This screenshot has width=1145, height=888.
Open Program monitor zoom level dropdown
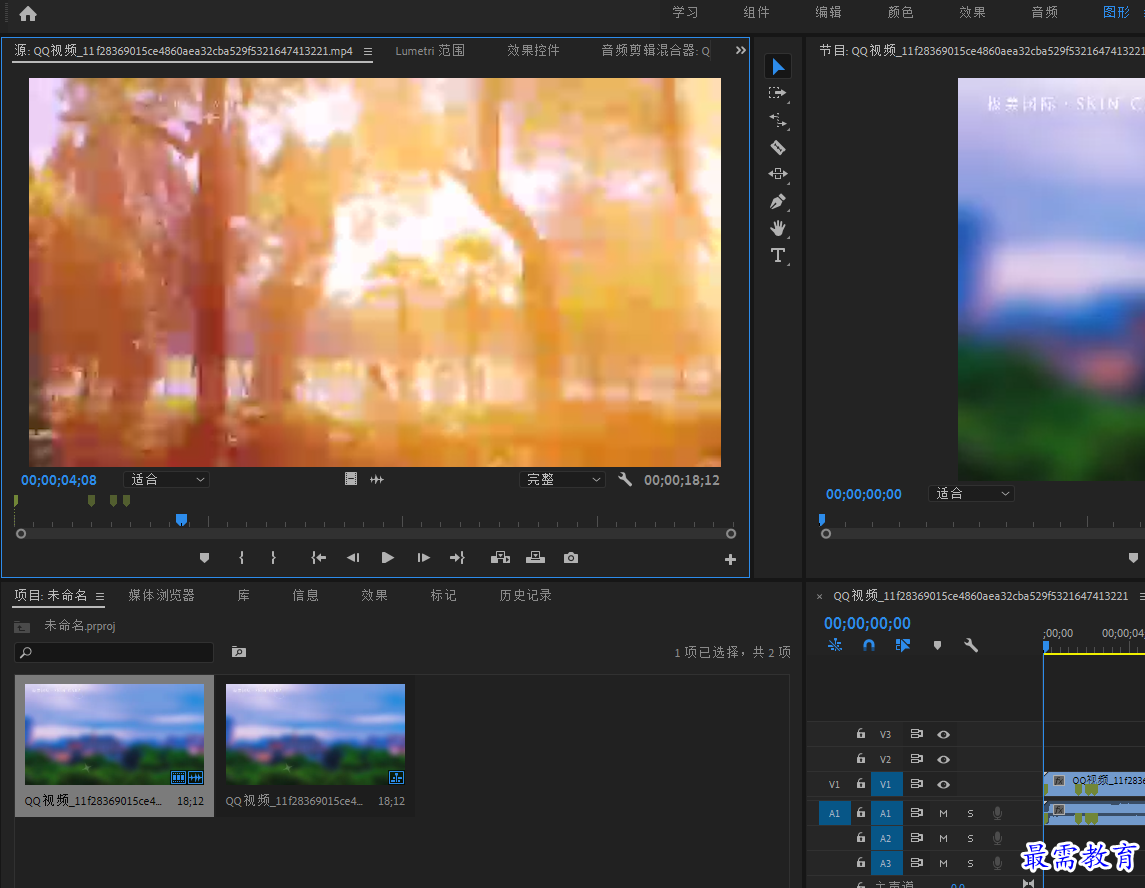coord(972,494)
